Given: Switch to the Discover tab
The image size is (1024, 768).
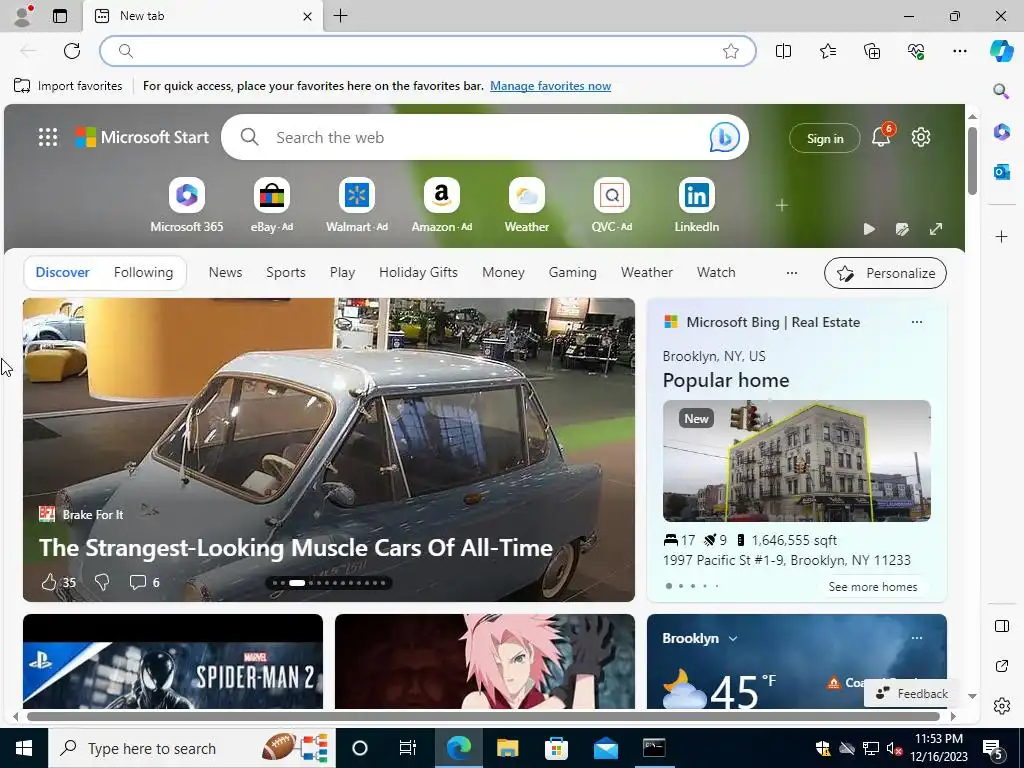Looking at the screenshot, I should (x=63, y=272).
